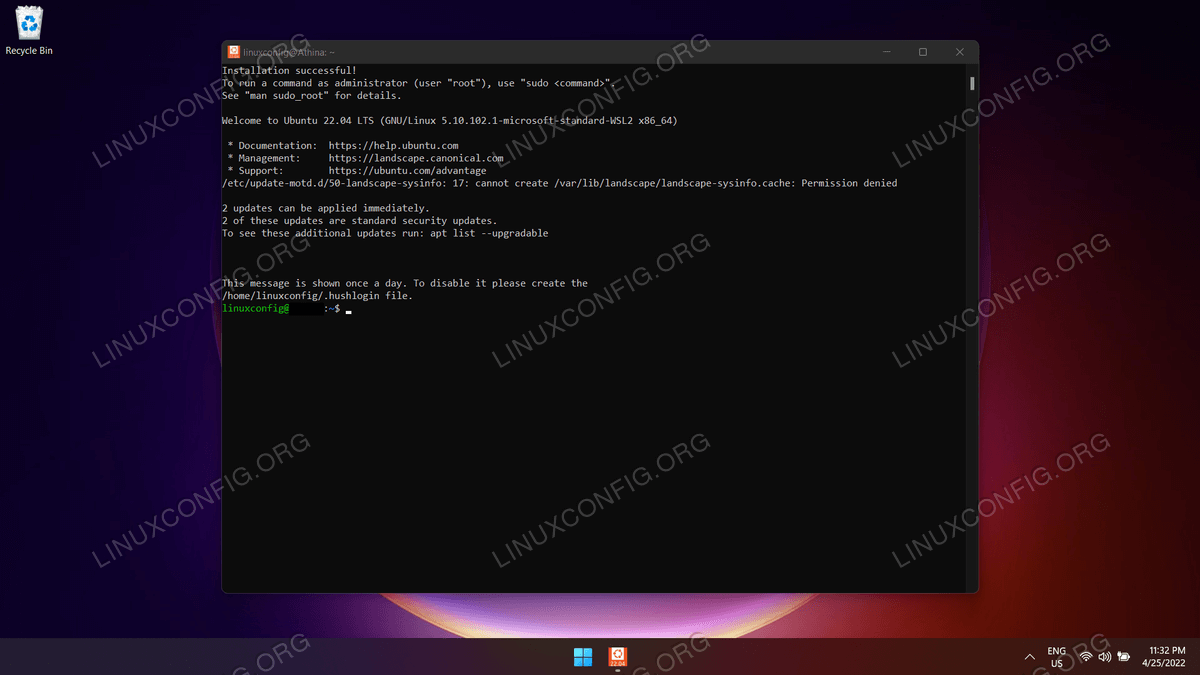Click the "Installation successful!" line

[x=289, y=71]
